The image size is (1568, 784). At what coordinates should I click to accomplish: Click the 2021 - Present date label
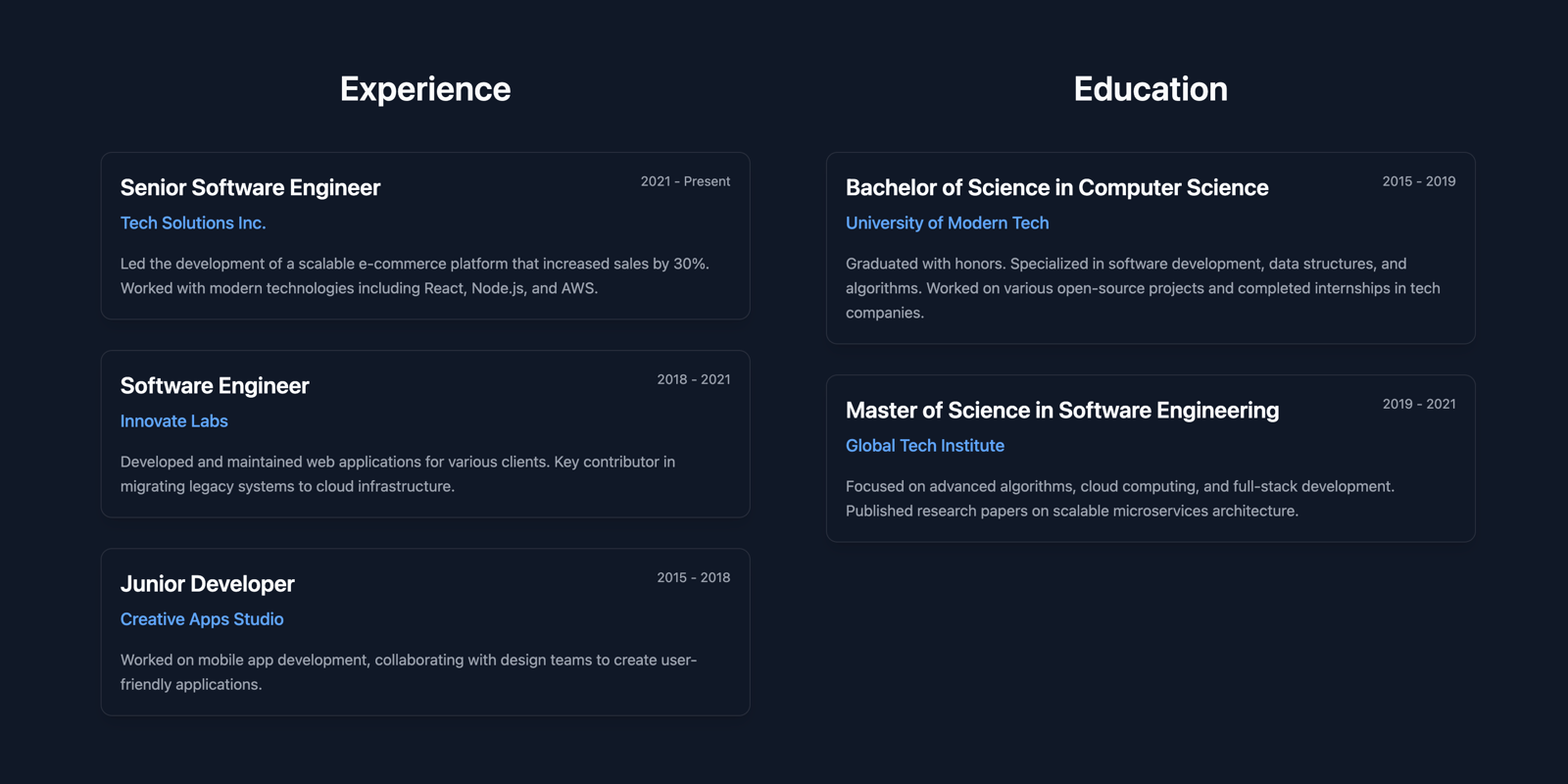click(685, 181)
